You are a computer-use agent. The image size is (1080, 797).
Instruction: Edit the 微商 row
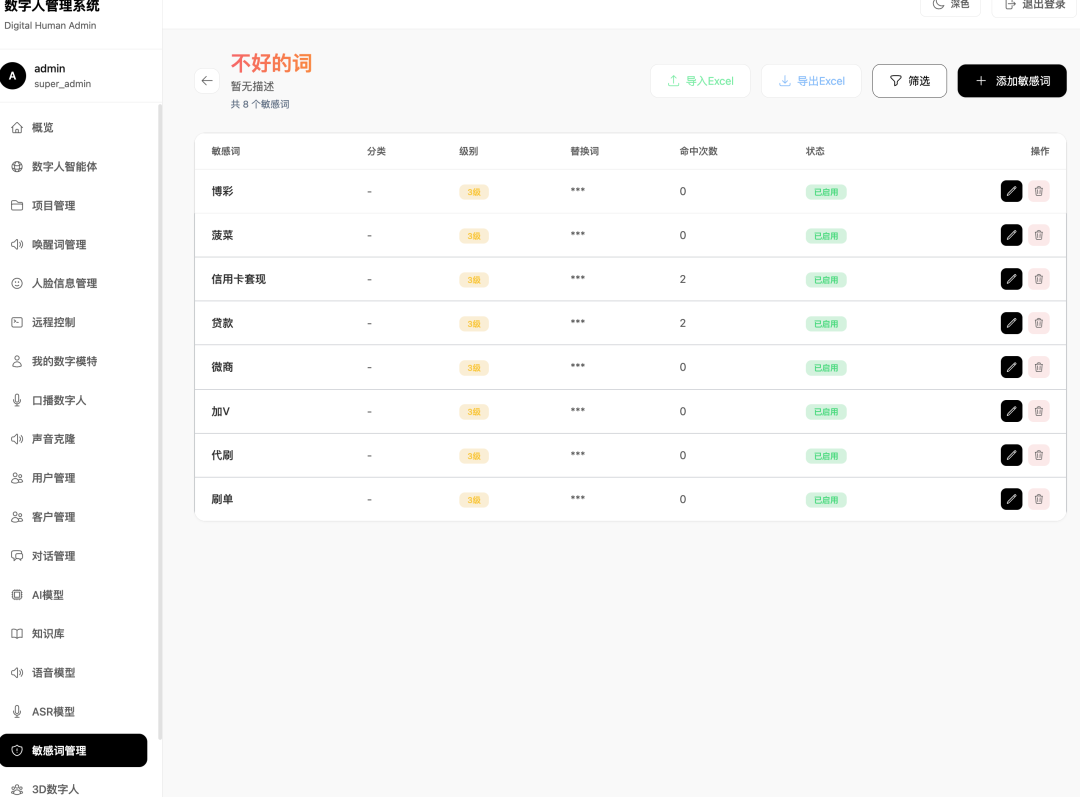[x=1011, y=367]
